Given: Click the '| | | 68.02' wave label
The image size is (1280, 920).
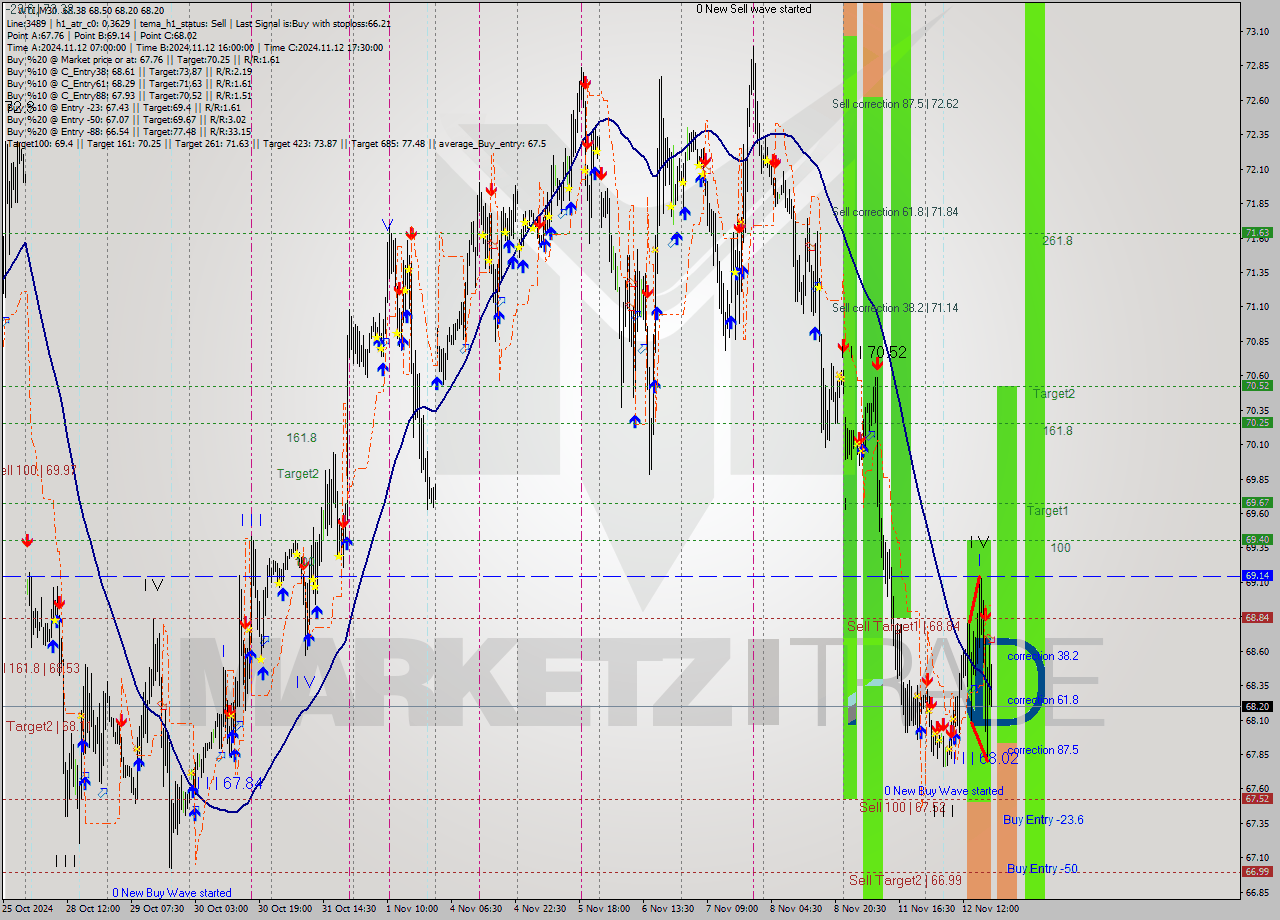Looking at the screenshot, I should pyautogui.click(x=986, y=759).
